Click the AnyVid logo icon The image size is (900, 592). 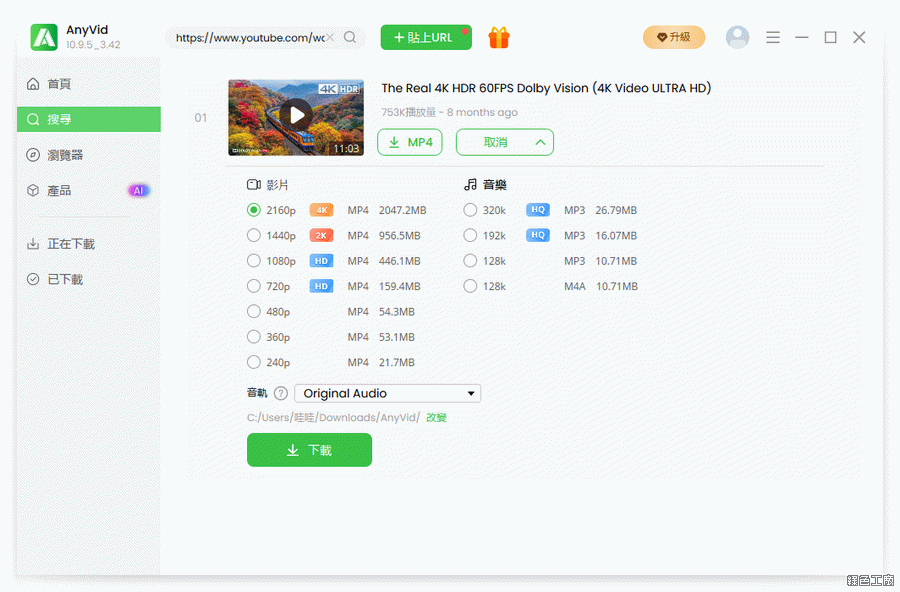point(44,38)
